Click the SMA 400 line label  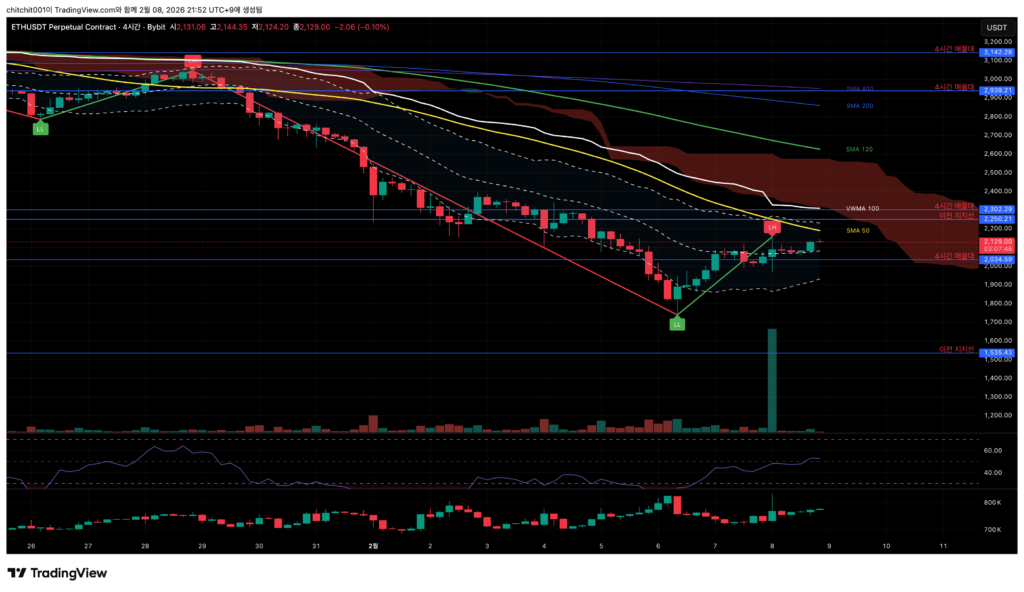[x=860, y=90]
